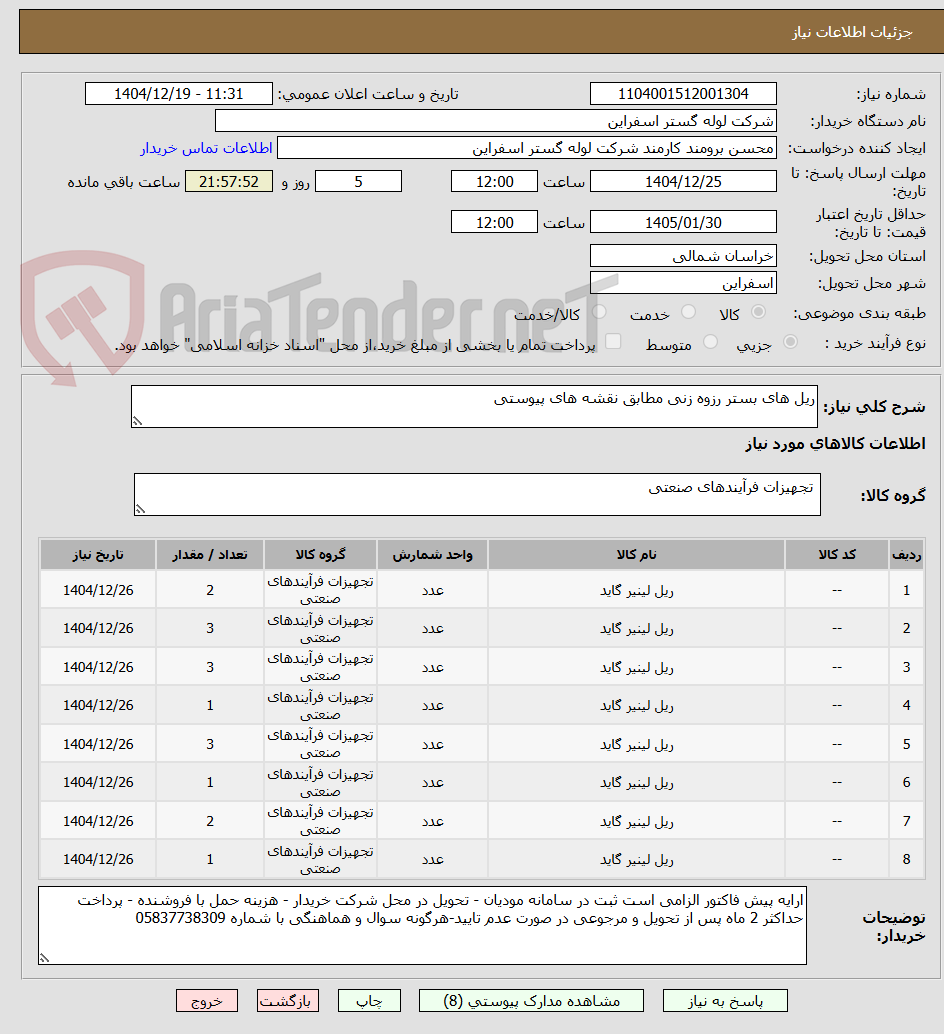This screenshot has height=1034, width=944.
Task: Click the واحد شمارش column header
Action: pyautogui.click(x=432, y=555)
